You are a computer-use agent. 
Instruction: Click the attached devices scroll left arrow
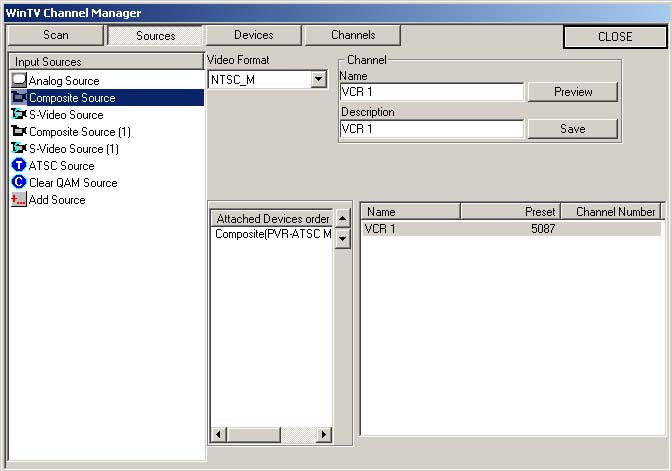tap(219, 435)
